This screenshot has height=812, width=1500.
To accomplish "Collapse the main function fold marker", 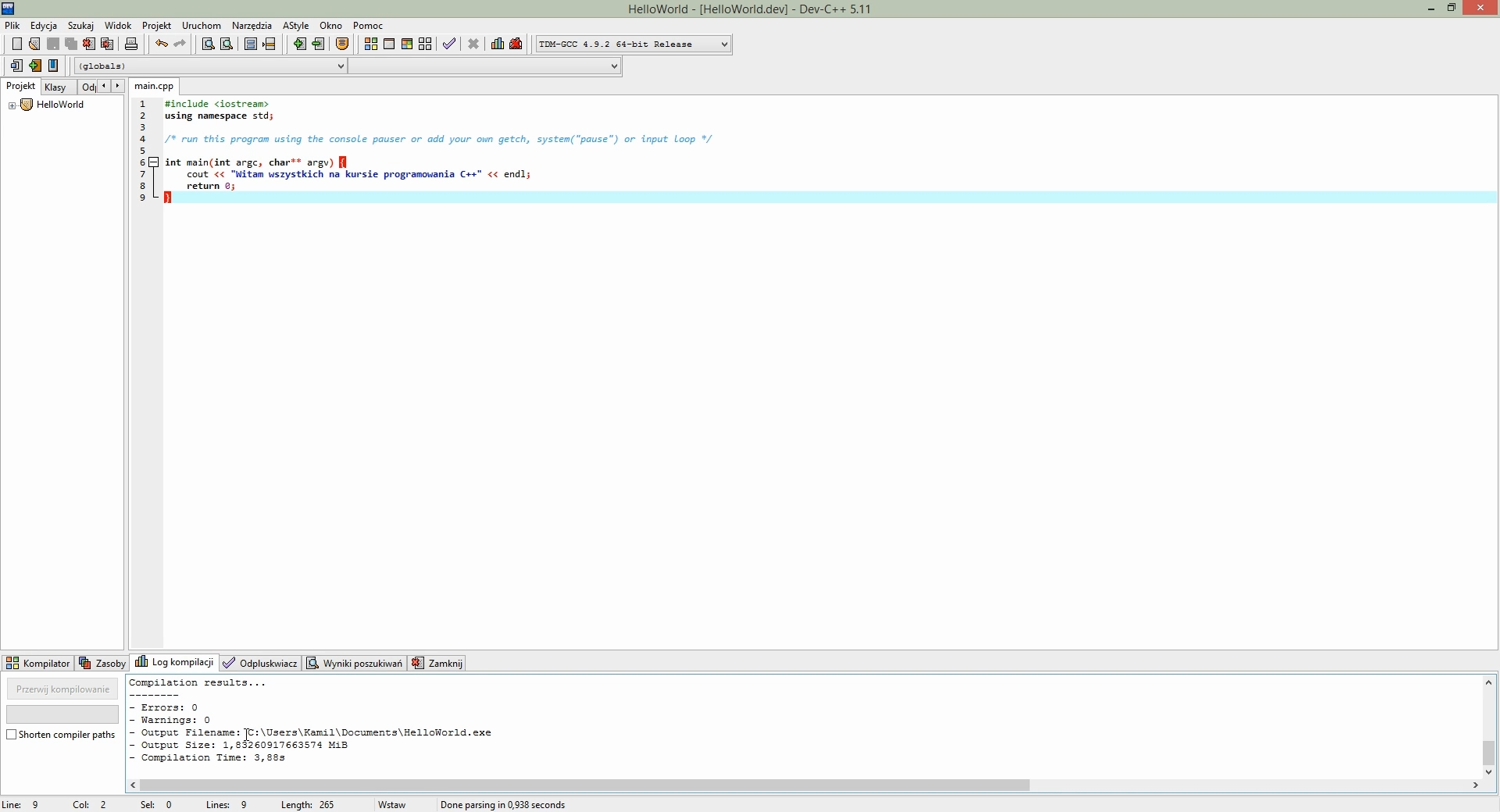I will 155,162.
